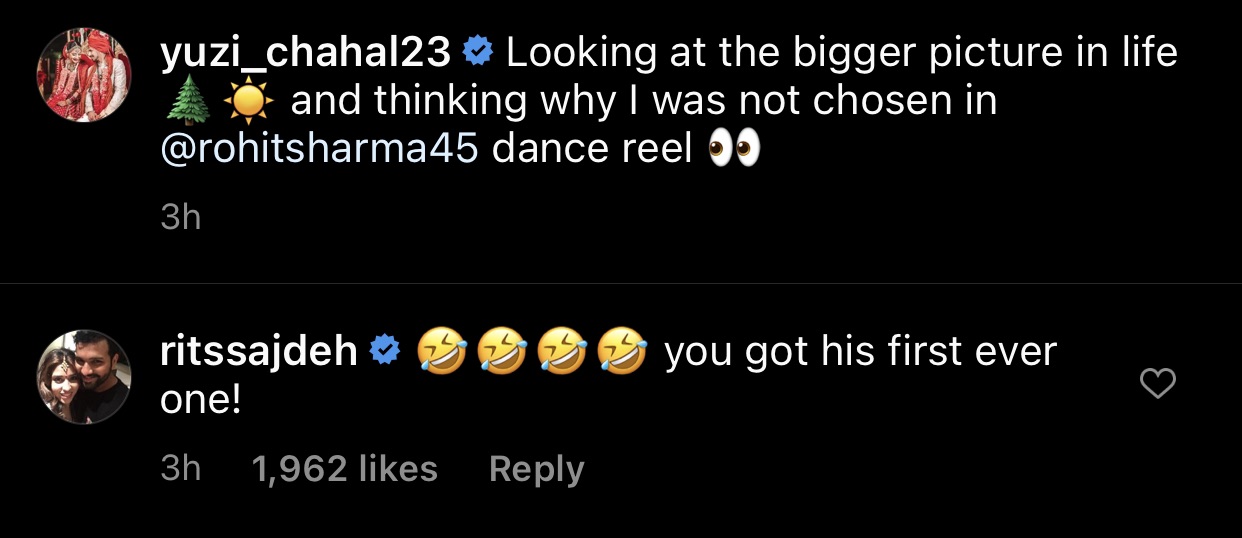This screenshot has width=1242, height=538.
Task: Click the 3h timestamp under the caption
Action: [181, 217]
